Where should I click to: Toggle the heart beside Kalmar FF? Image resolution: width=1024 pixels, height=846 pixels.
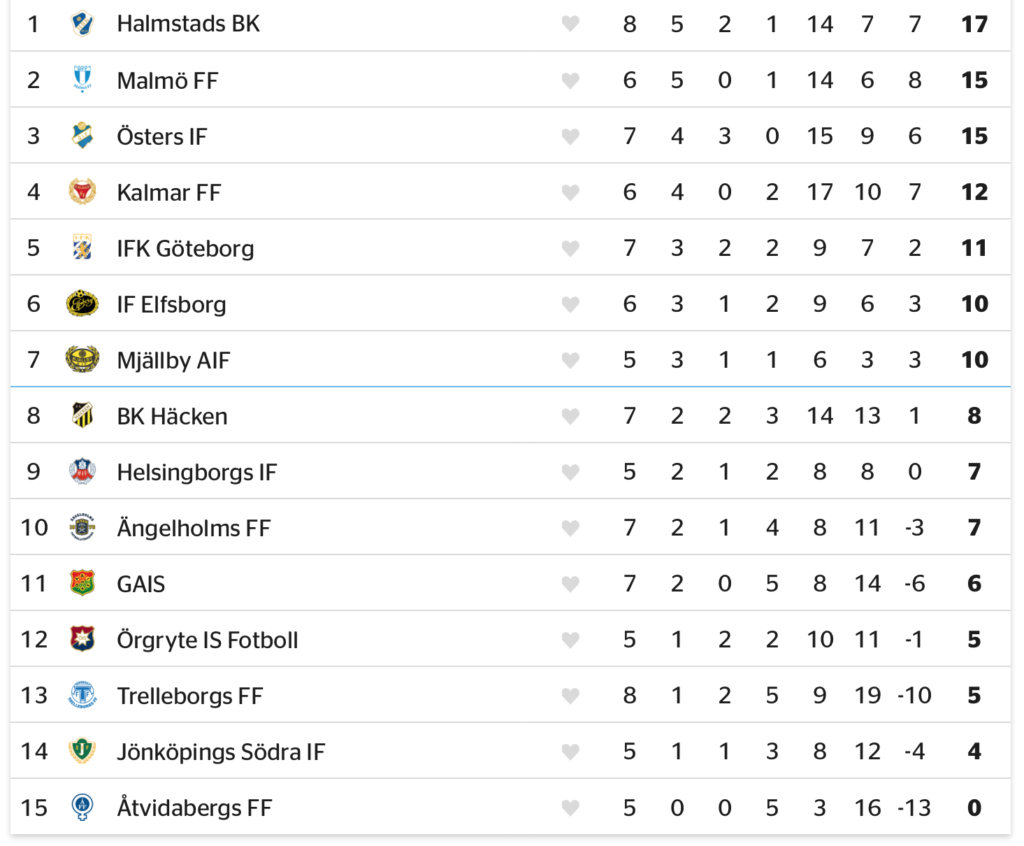[x=570, y=193]
